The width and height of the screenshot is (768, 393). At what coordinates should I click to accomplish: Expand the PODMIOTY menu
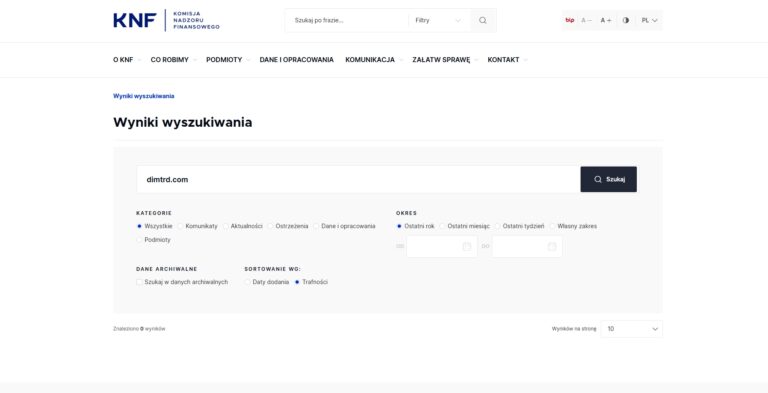228,60
